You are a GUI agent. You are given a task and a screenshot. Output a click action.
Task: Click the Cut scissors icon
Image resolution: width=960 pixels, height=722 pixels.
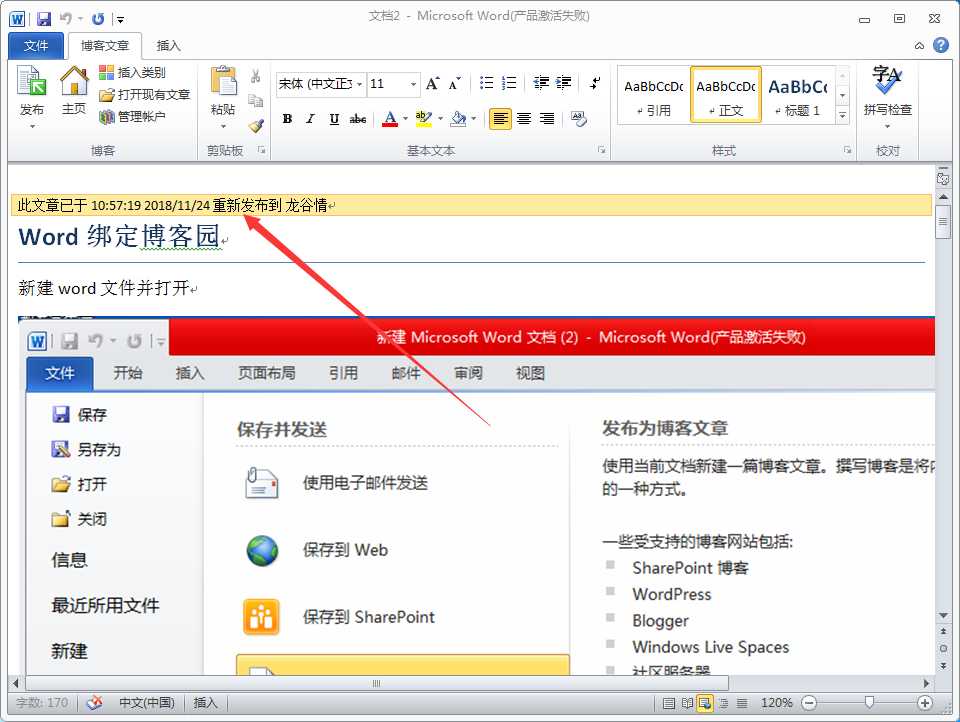(255, 76)
